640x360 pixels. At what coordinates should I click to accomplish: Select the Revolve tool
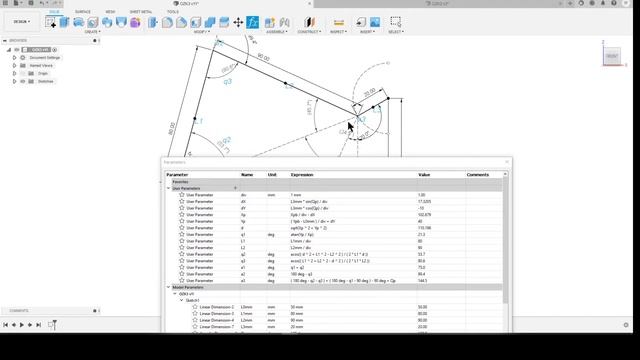78,22
